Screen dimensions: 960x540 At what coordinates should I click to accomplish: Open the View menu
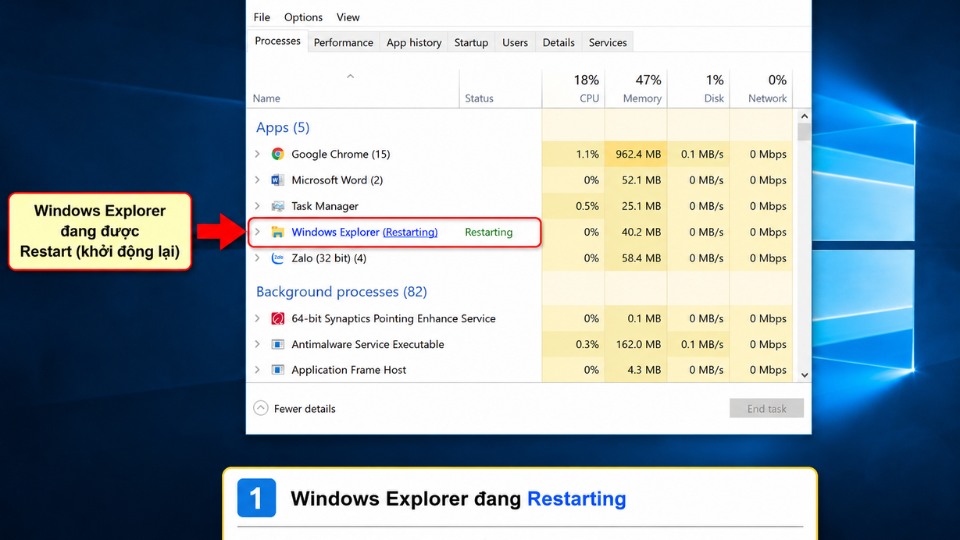(348, 17)
